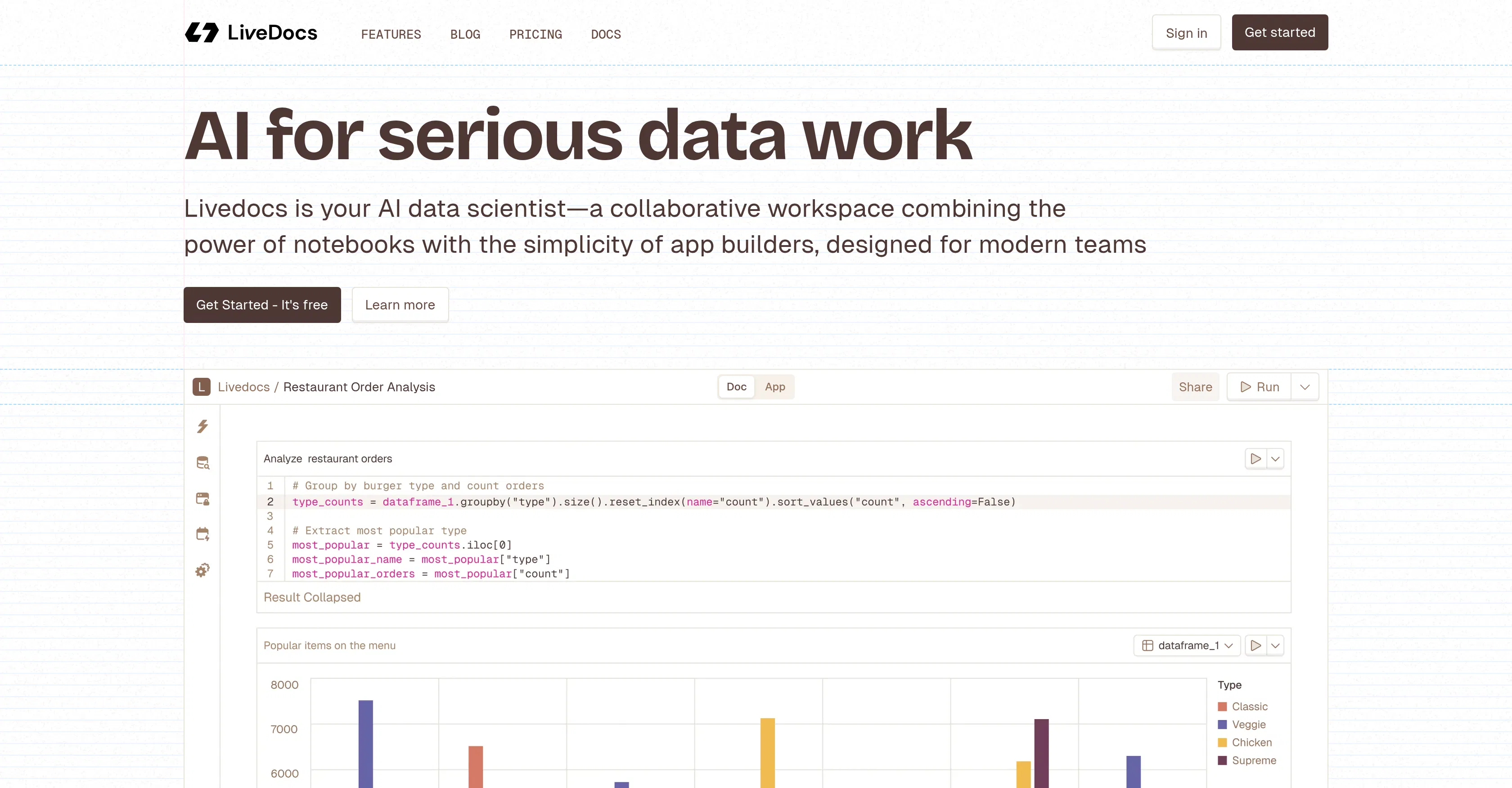
Task: Toggle the Veggie series in the chart legend
Action: coord(1249,724)
